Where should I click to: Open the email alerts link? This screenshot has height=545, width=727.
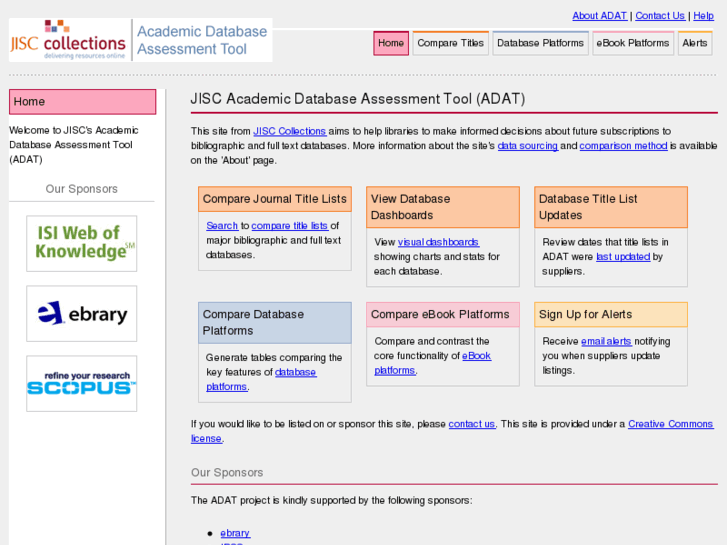pos(606,341)
